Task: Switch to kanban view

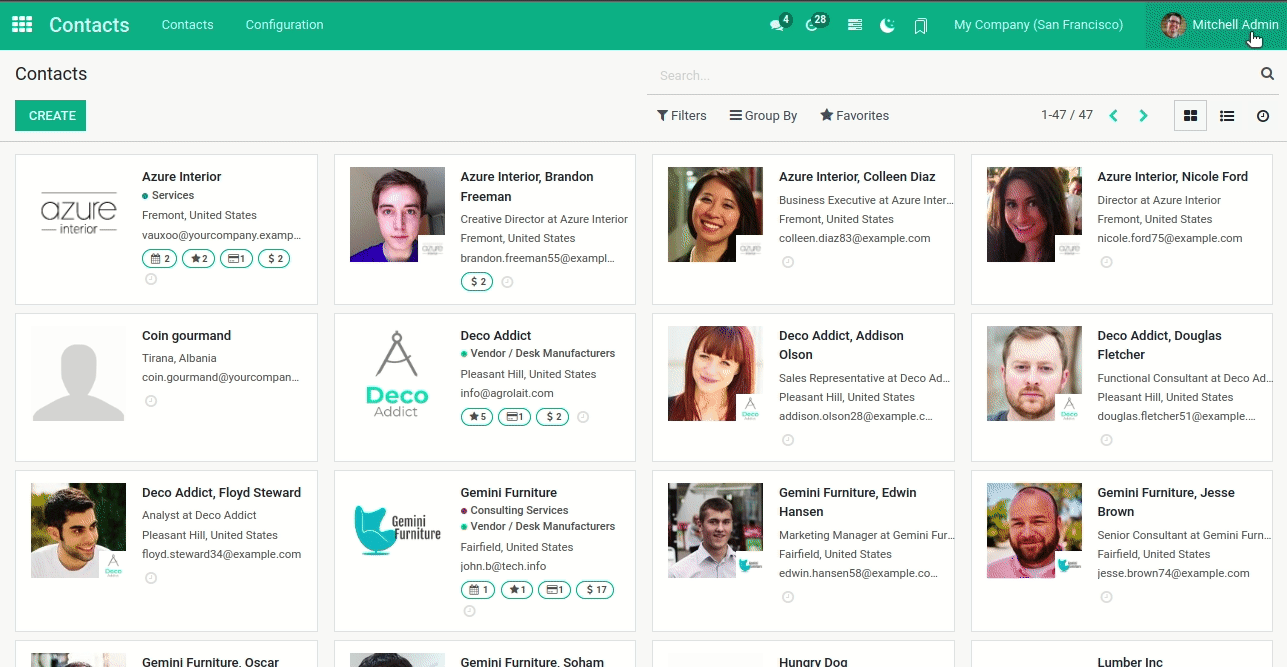Action: (1190, 116)
